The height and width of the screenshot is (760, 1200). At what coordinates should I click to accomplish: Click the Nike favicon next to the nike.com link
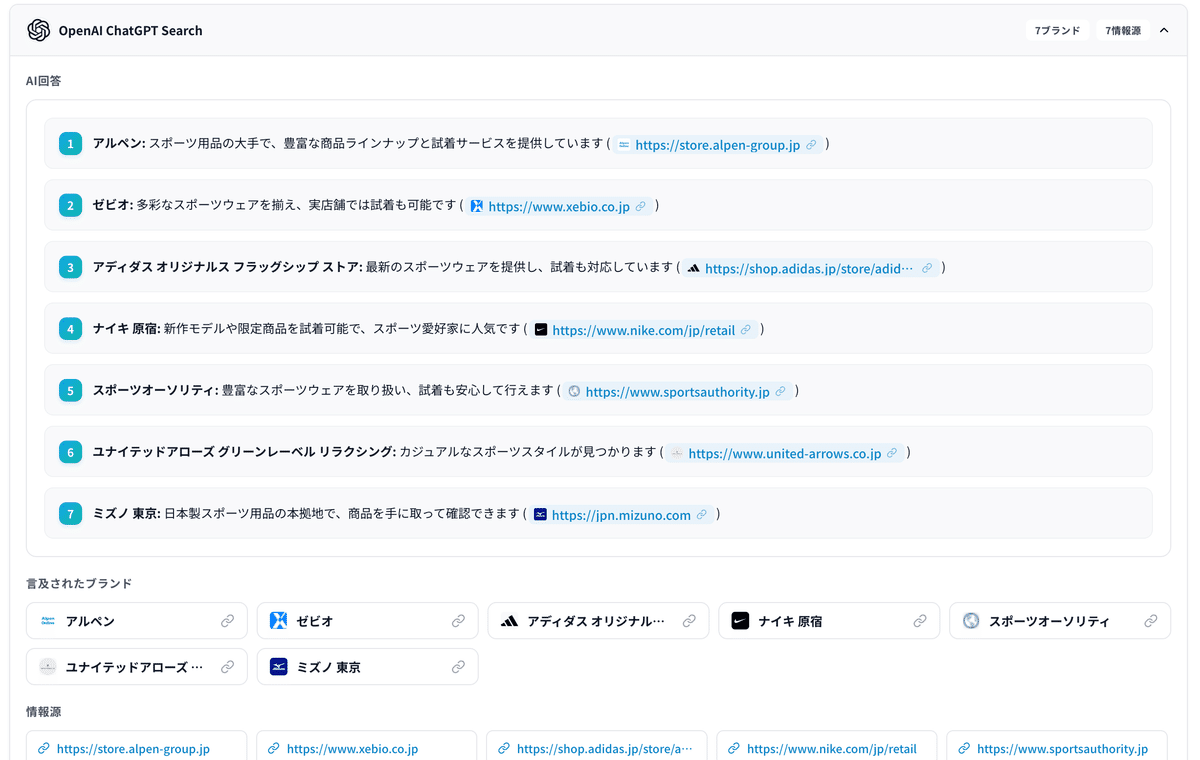coord(541,329)
